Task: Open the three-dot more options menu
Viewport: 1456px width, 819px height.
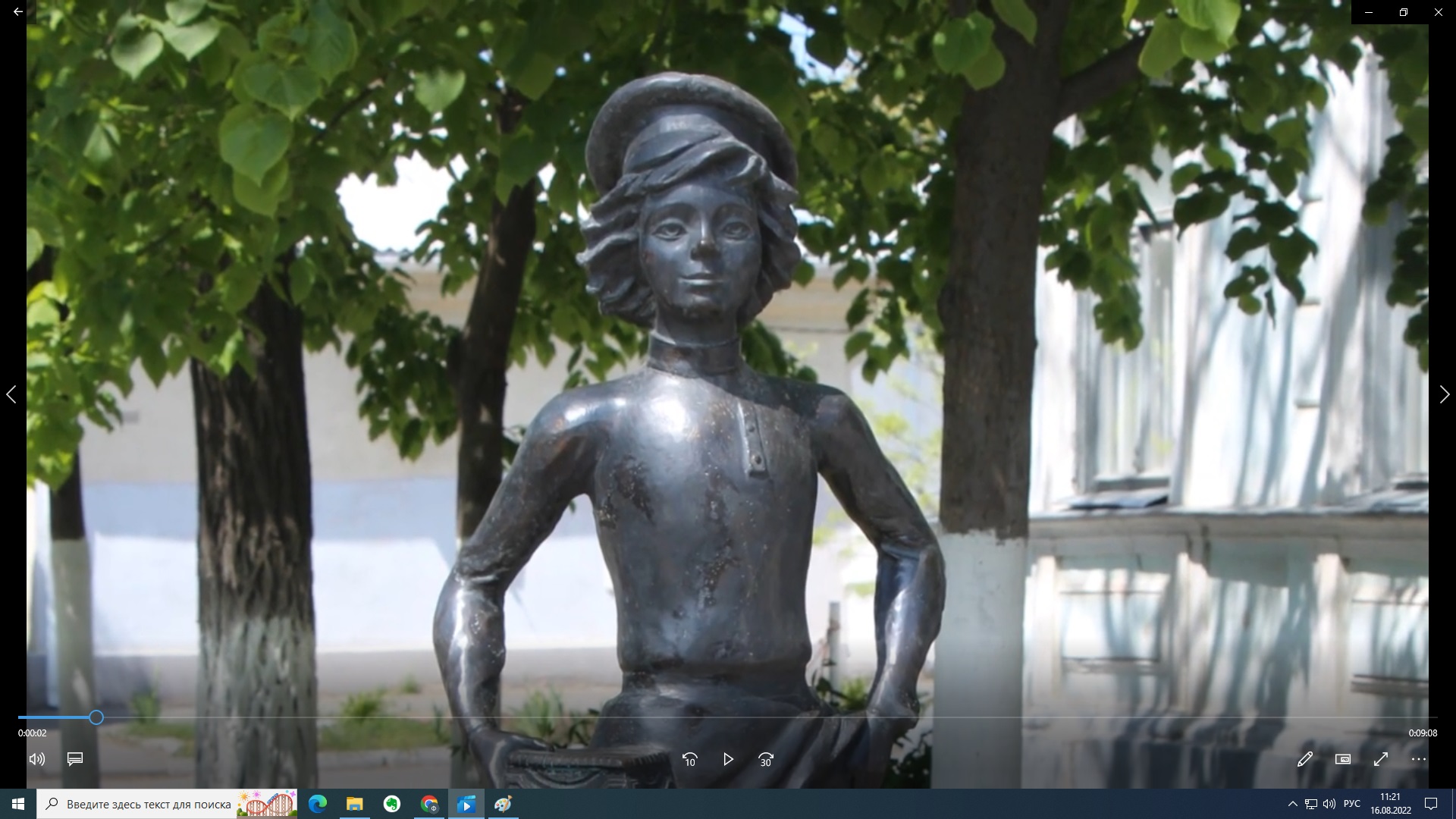Action: pyautogui.click(x=1419, y=759)
